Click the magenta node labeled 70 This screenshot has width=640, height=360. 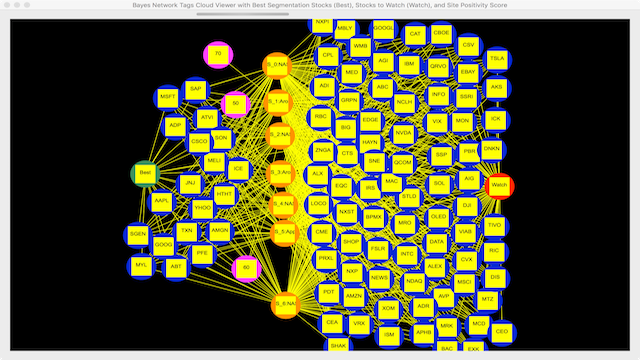tap(218, 55)
